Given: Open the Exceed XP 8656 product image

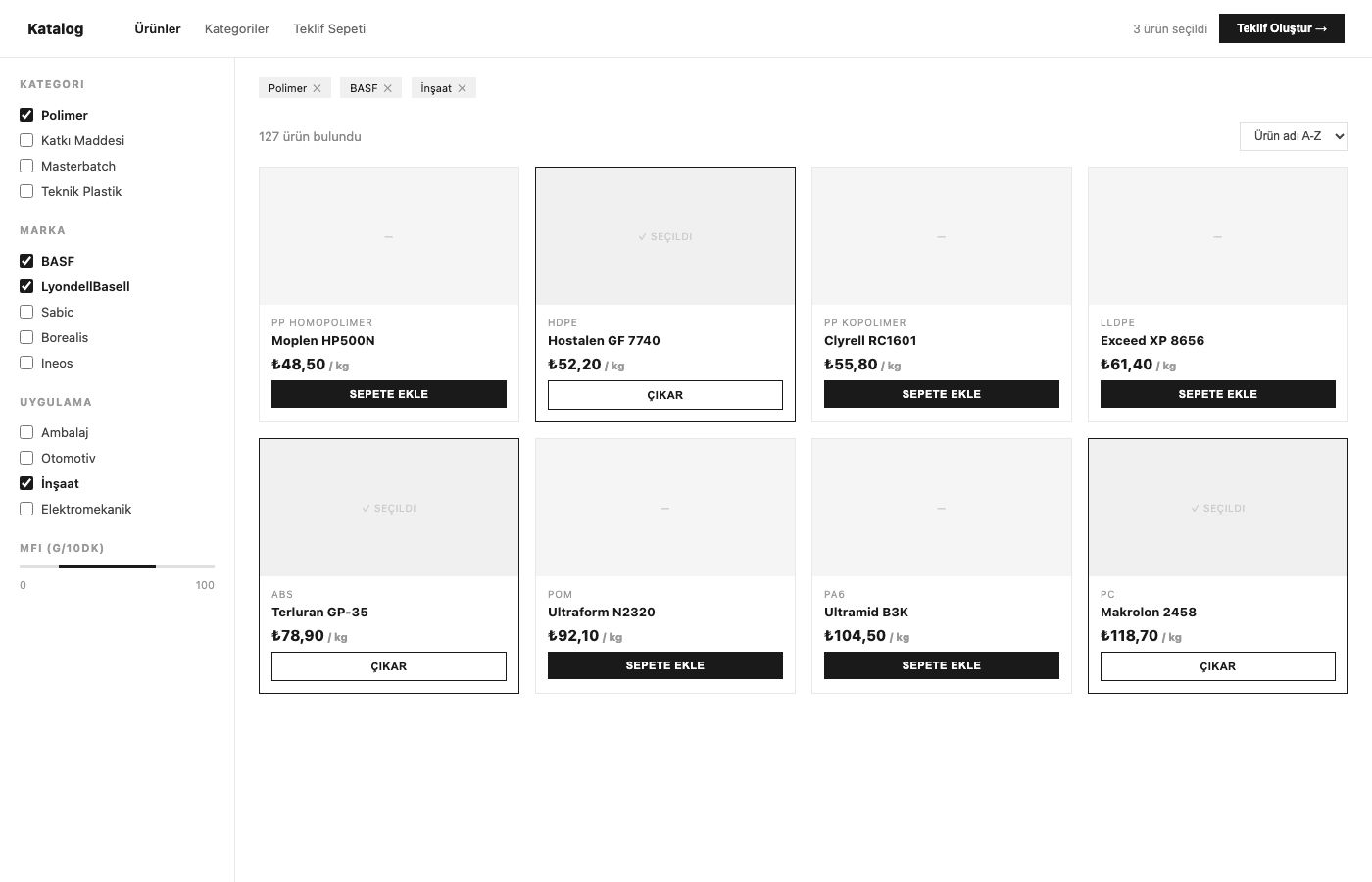Looking at the screenshot, I should point(1218,236).
